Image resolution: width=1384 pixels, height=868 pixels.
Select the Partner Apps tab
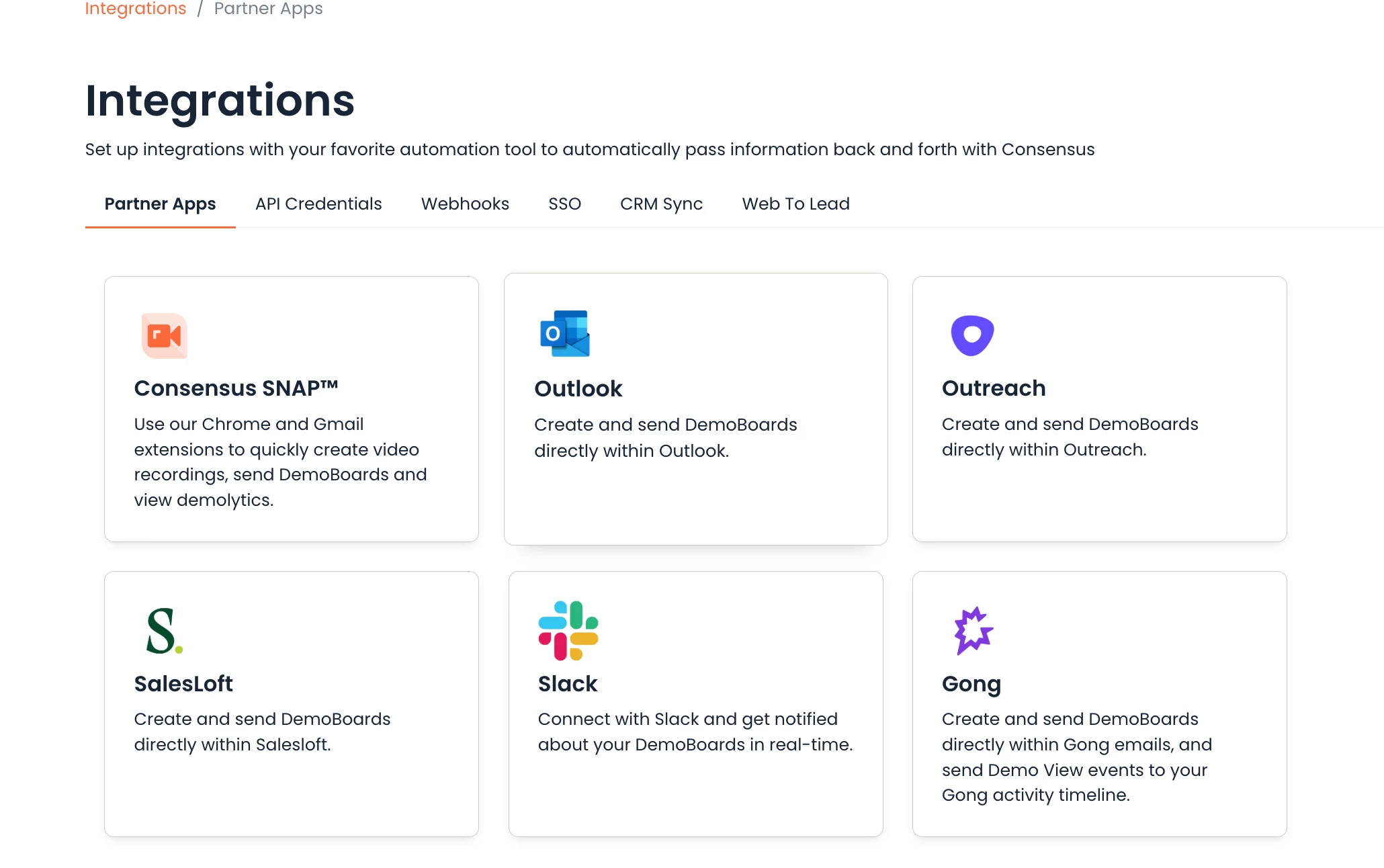pyautogui.click(x=160, y=204)
